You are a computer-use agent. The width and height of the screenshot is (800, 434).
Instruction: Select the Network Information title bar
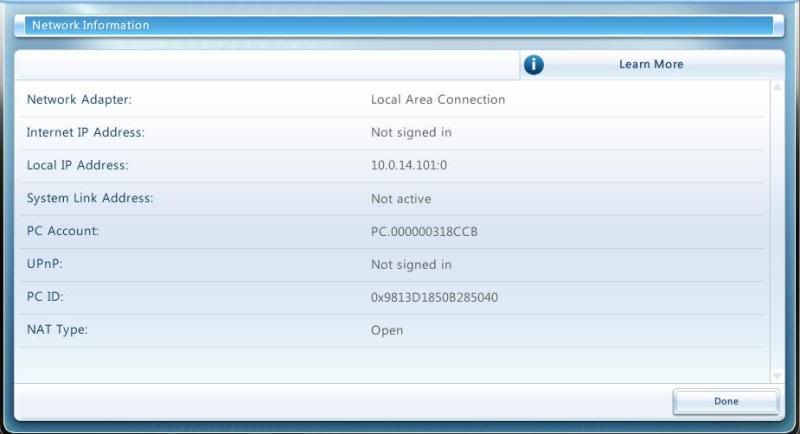399,25
